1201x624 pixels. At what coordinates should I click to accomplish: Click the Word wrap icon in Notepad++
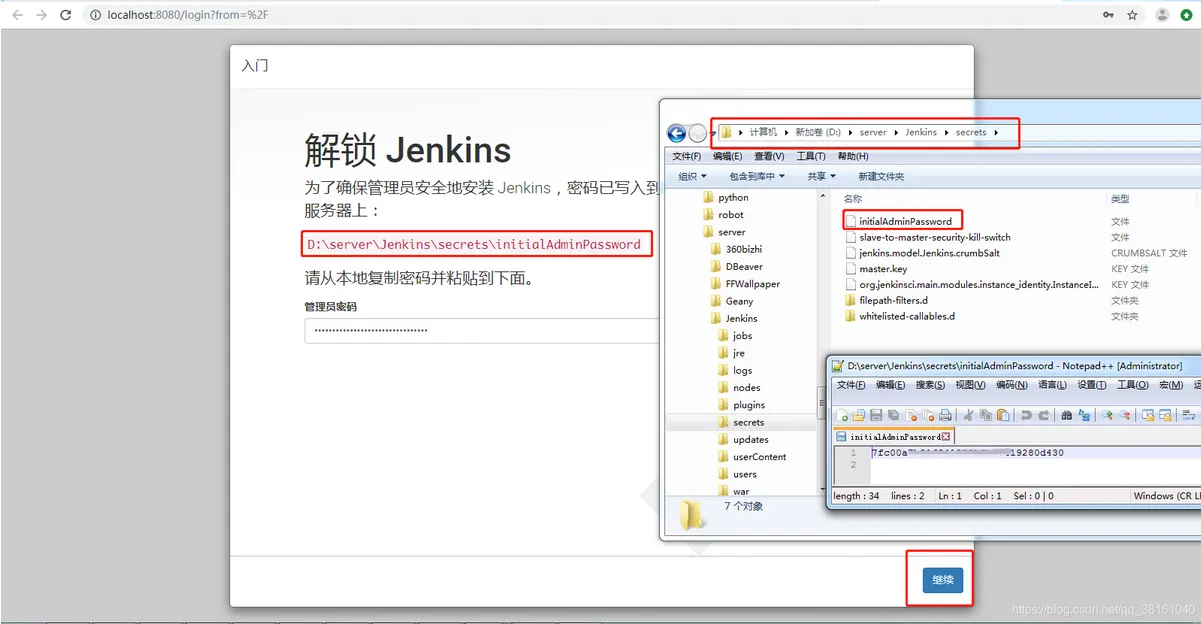click(1190, 415)
